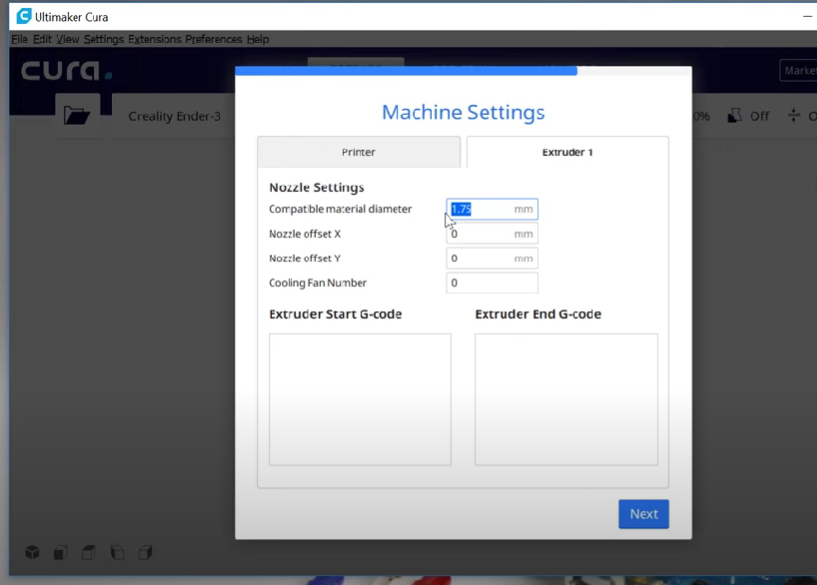Click the adhesion icon in toolbar
The image size is (817, 585).
pyautogui.click(x=794, y=116)
